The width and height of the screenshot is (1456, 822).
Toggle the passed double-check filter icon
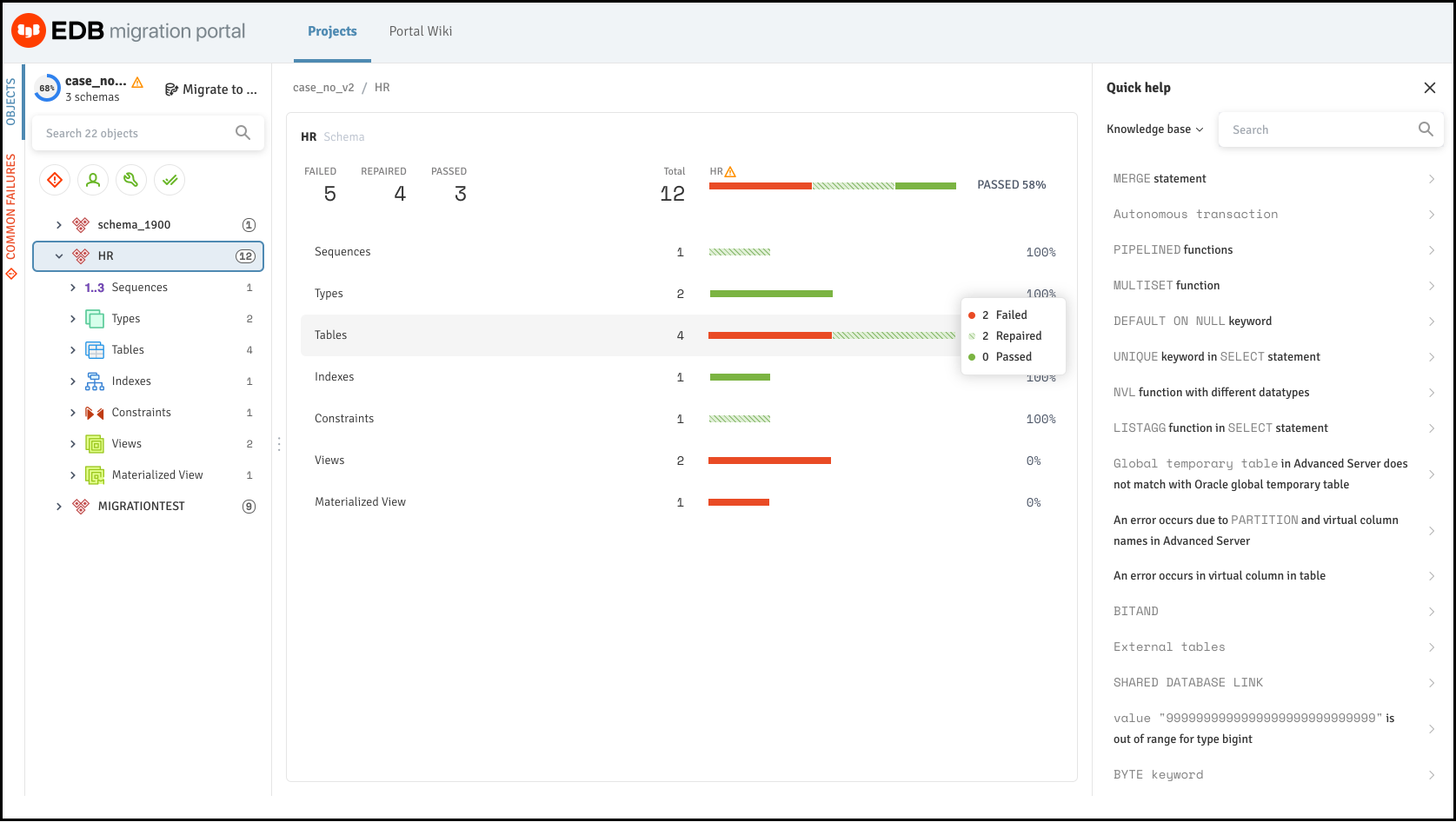pos(170,180)
